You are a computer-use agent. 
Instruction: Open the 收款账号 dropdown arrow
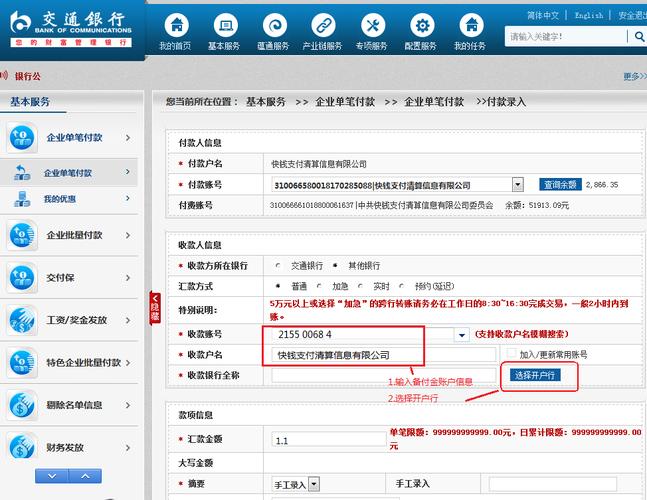[462, 335]
